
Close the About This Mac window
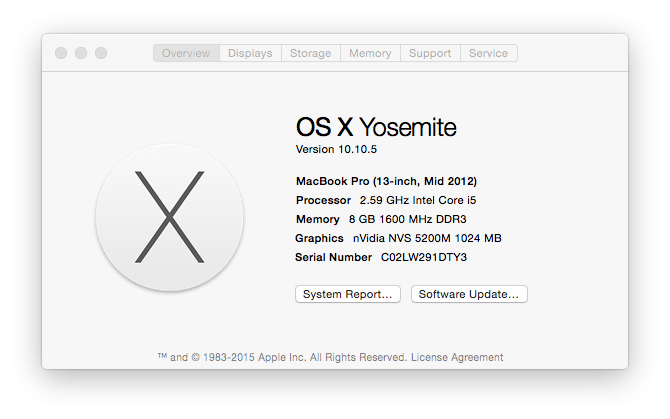tap(61, 53)
